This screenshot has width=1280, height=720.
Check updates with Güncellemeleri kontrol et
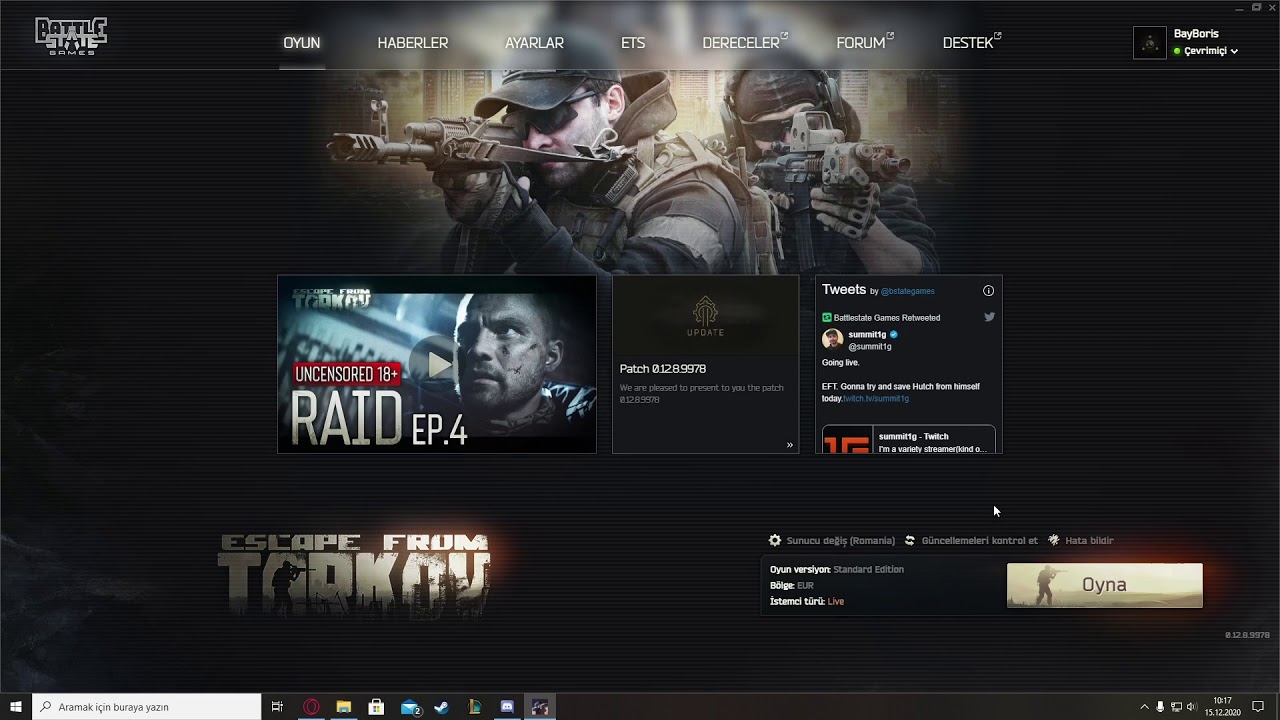(980, 541)
